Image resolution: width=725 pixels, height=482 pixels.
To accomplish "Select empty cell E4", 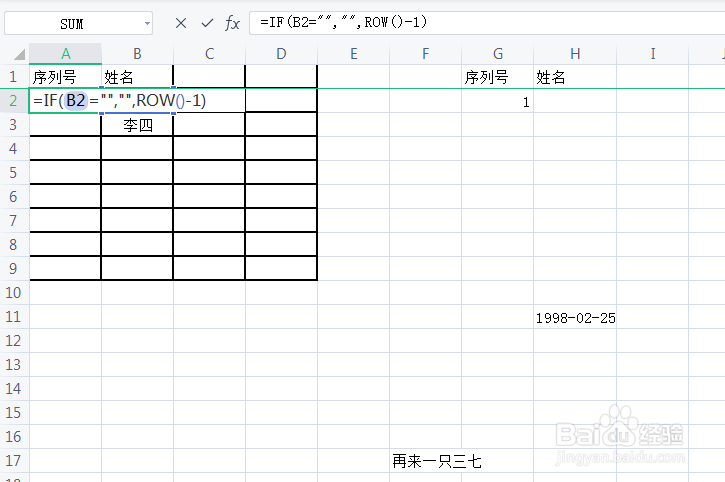I will [x=354, y=148].
